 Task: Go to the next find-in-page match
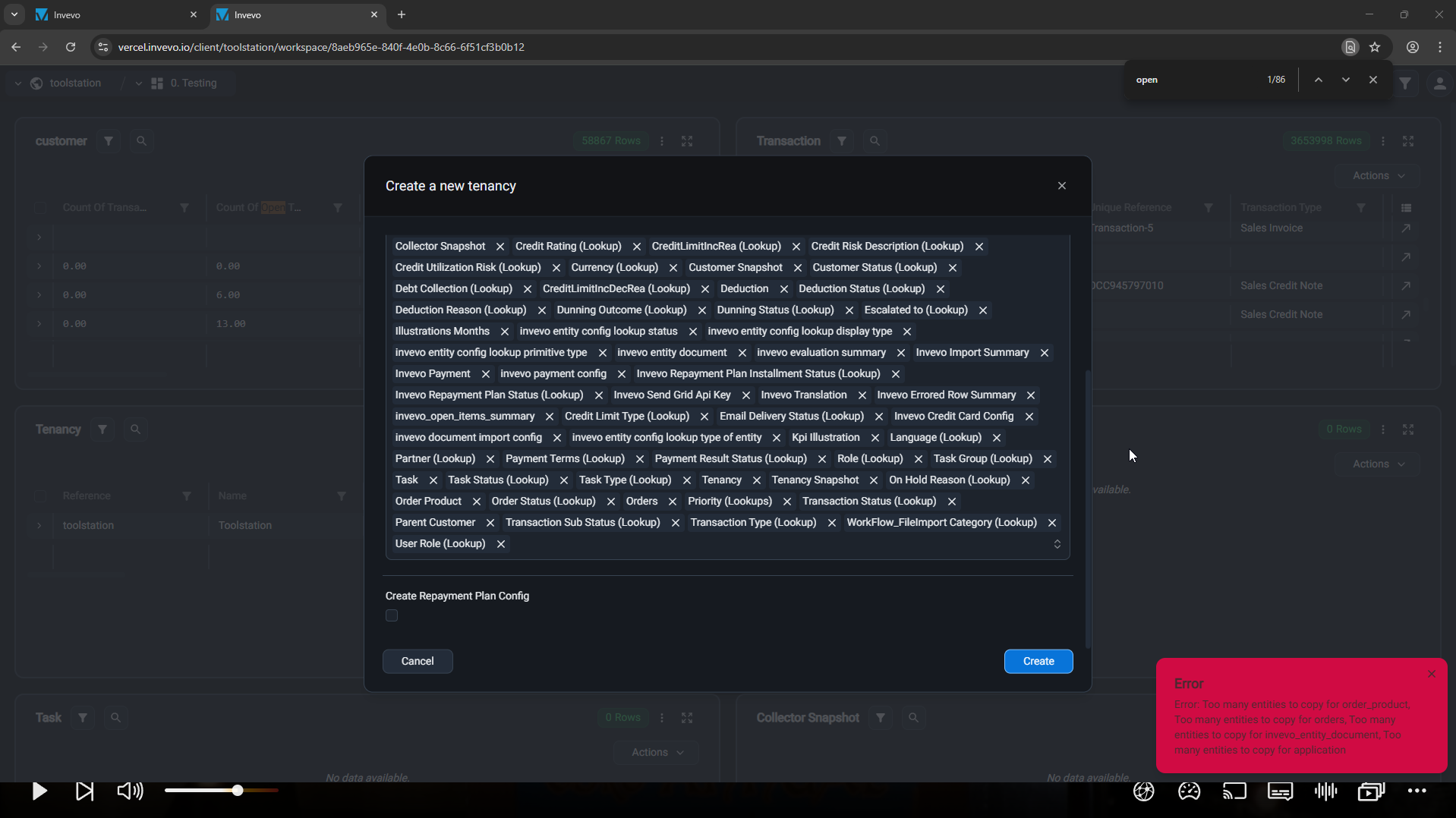point(1346,80)
